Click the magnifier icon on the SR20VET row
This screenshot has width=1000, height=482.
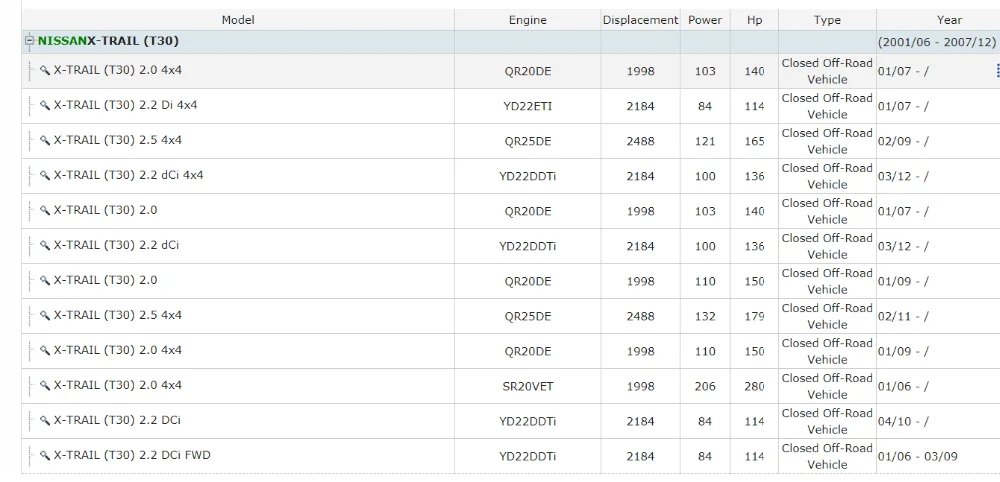(45, 386)
